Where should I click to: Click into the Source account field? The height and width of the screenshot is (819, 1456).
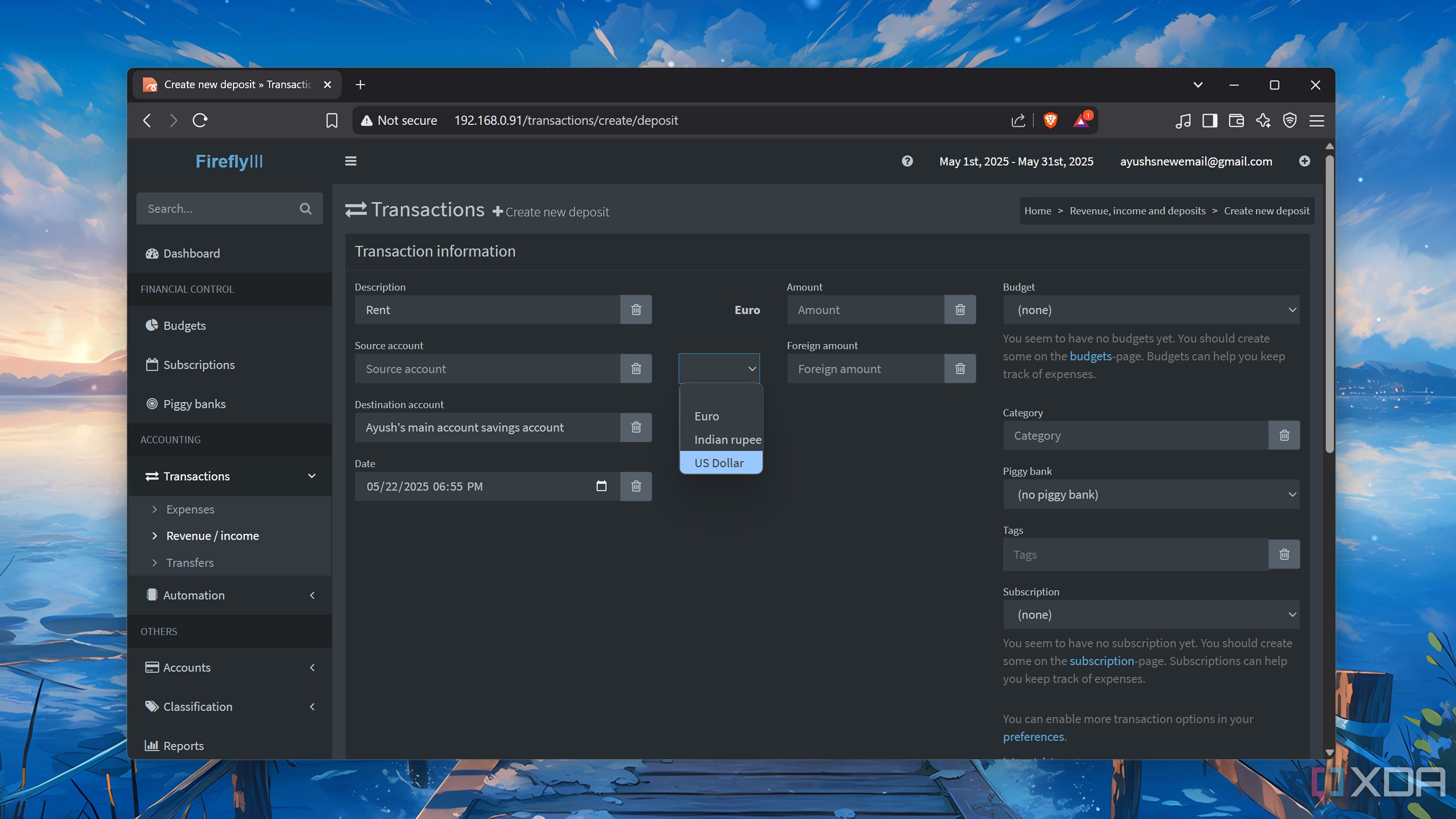(487, 369)
